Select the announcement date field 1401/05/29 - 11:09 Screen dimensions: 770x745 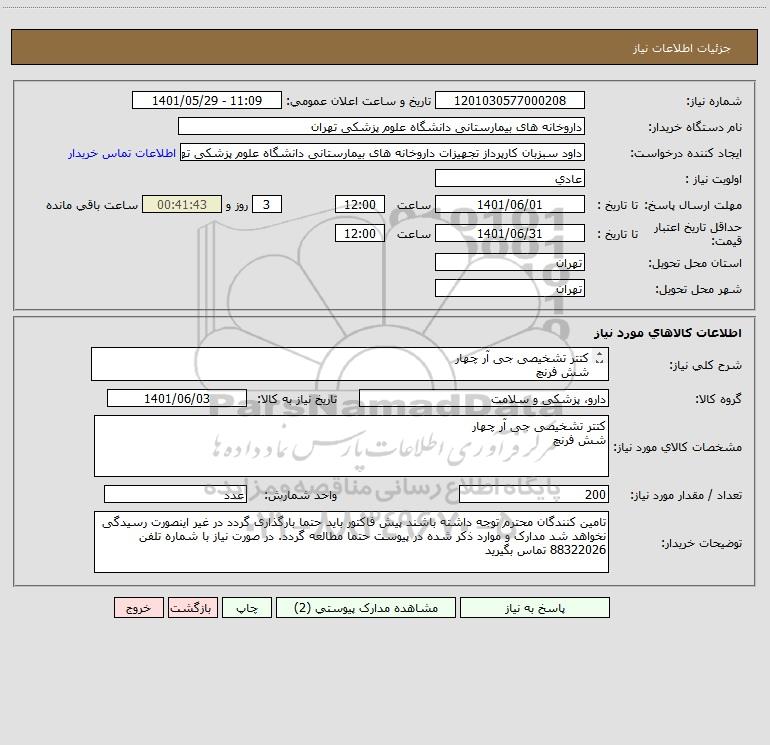click(207, 100)
